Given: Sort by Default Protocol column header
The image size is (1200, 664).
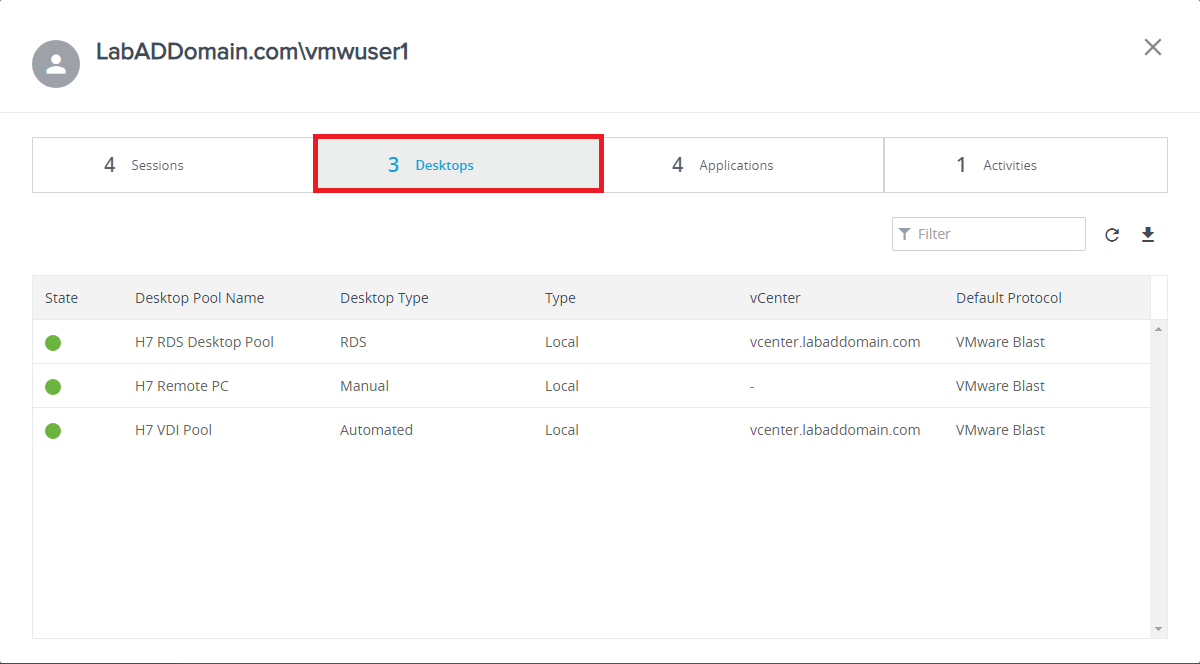Looking at the screenshot, I should coord(1008,298).
